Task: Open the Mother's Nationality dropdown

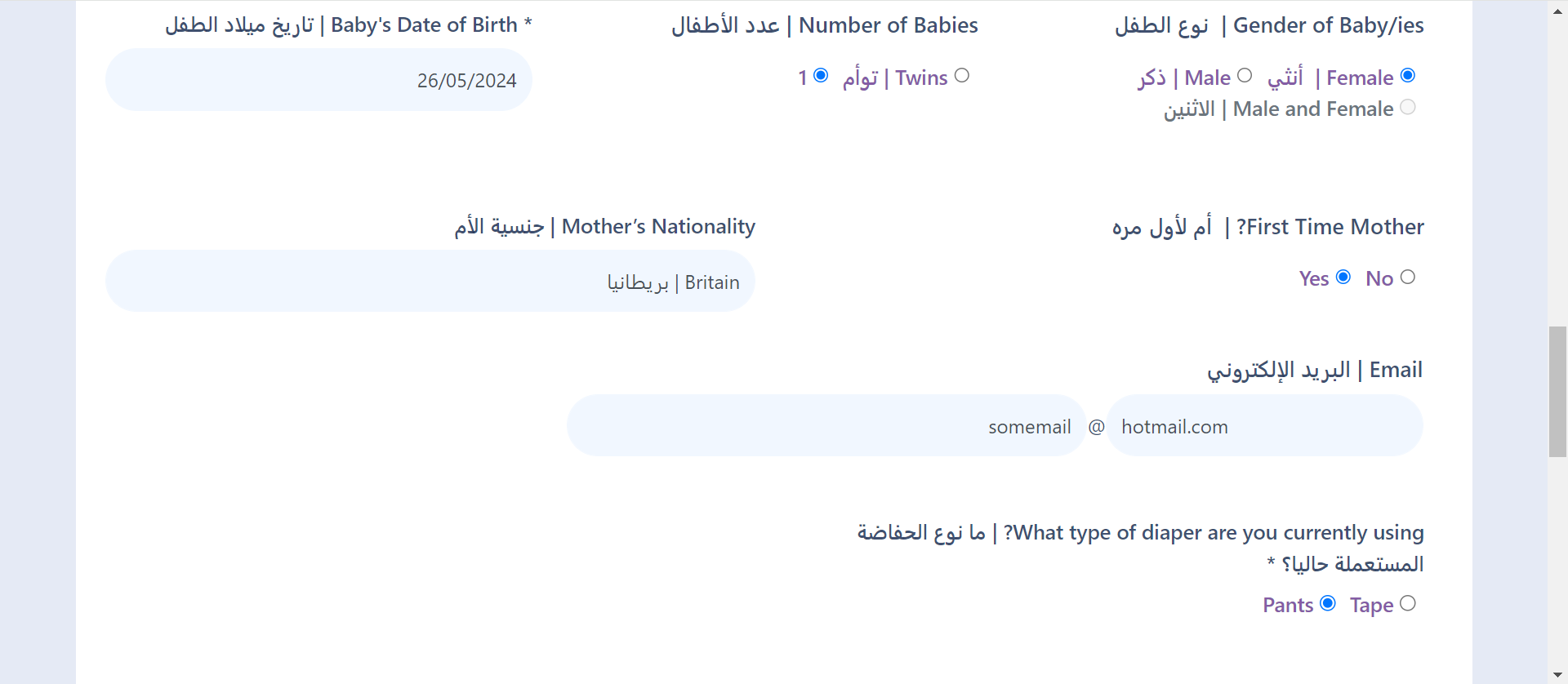Action: (x=430, y=282)
